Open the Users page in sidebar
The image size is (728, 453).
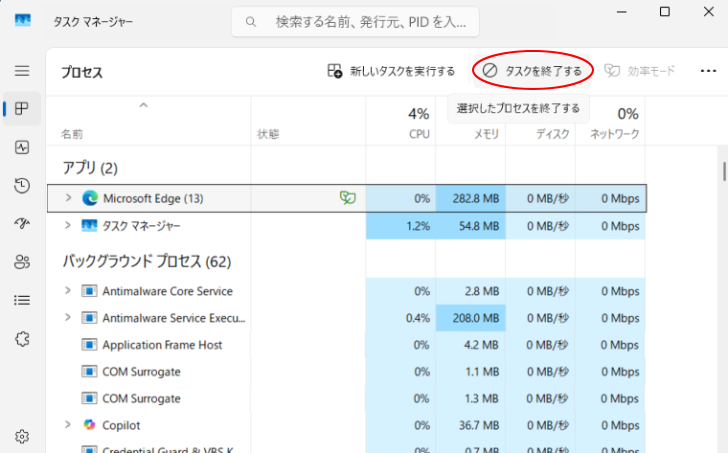pyautogui.click(x=22, y=261)
